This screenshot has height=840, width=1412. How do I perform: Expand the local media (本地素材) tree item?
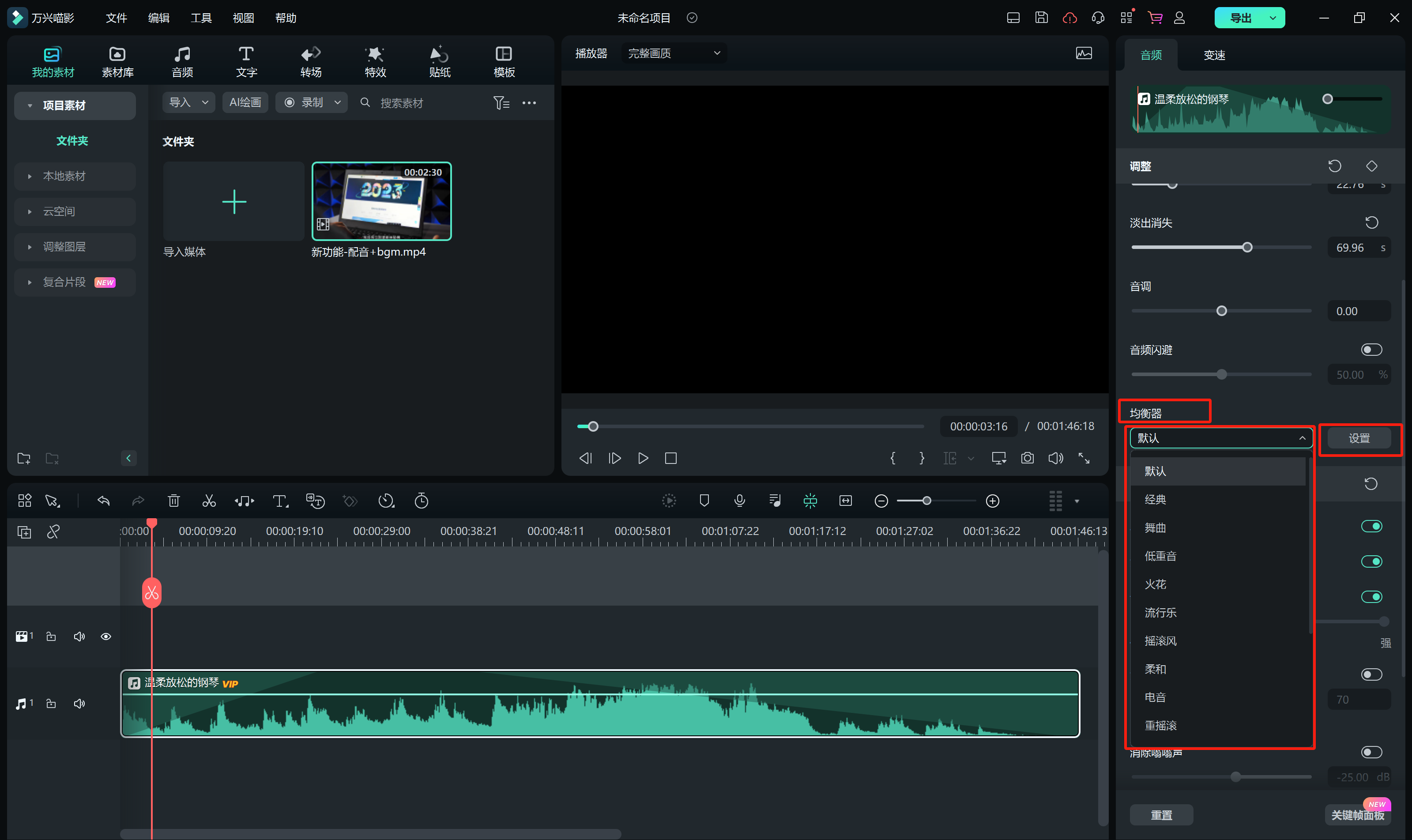coord(30,176)
